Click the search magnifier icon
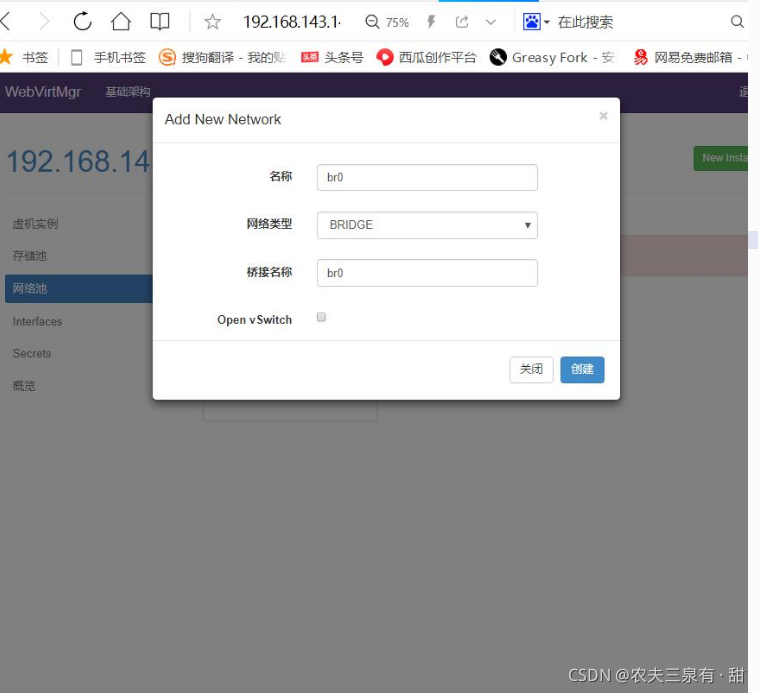The height and width of the screenshot is (693, 761). 737,22
